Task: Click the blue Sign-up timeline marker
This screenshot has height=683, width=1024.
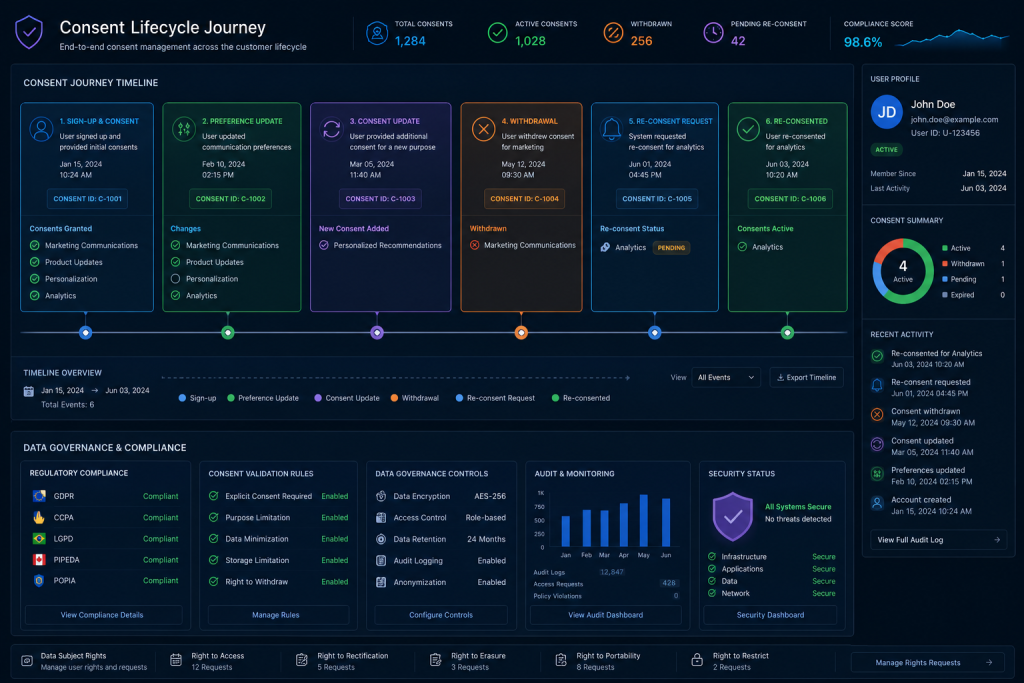Action: click(86, 332)
